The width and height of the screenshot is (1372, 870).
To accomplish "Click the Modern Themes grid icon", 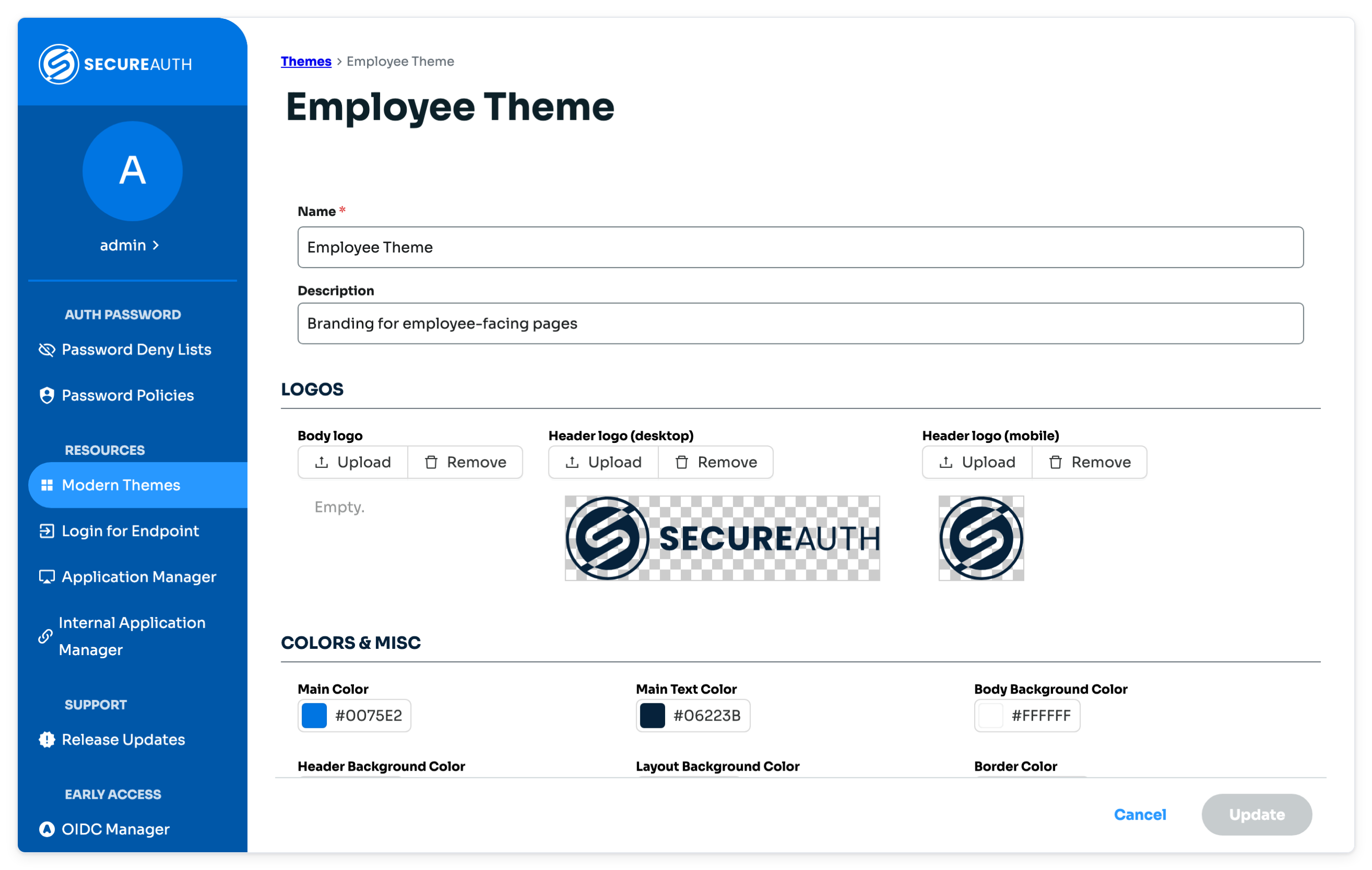I will point(47,485).
